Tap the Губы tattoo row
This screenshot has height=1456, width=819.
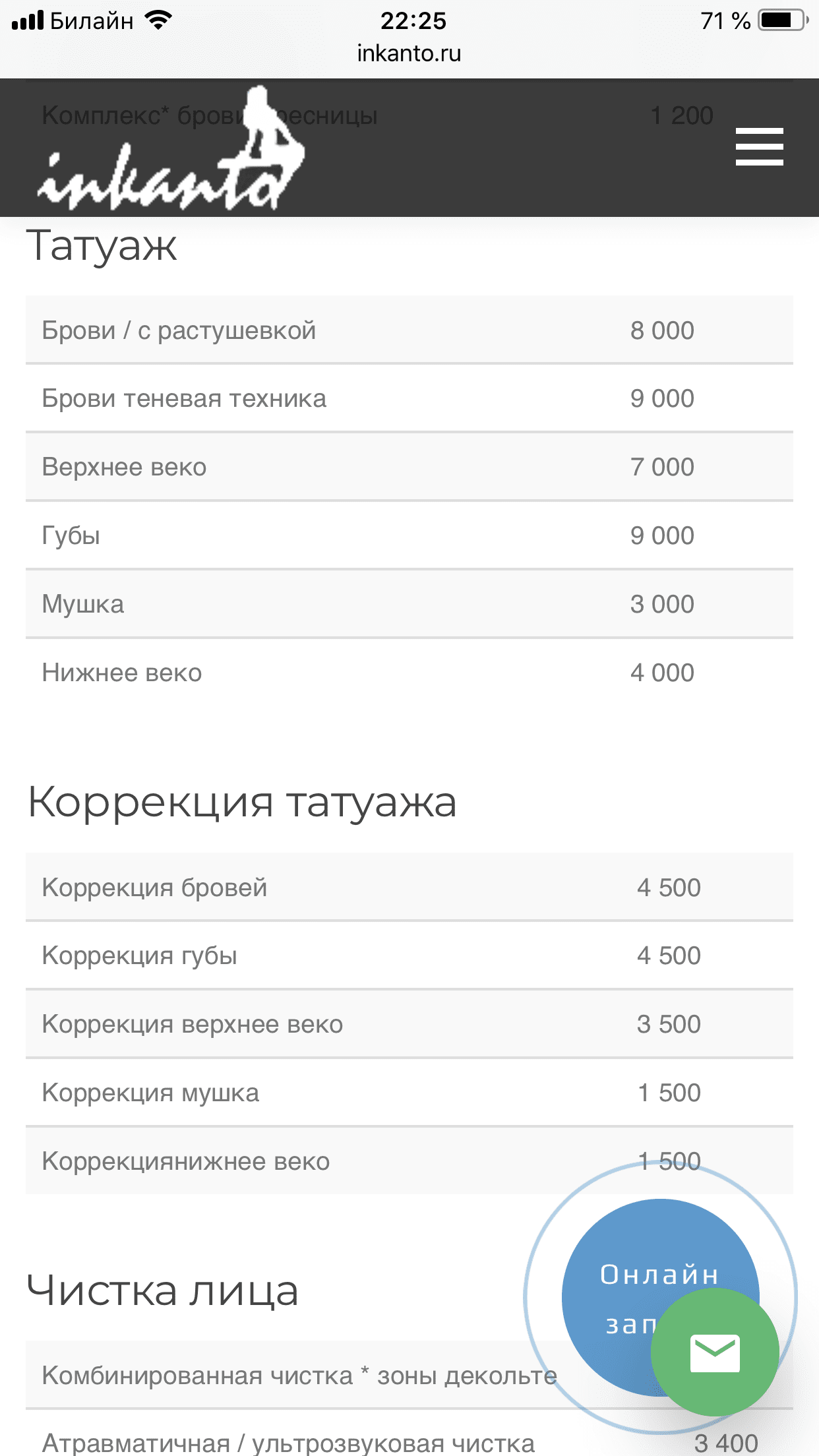(x=409, y=535)
